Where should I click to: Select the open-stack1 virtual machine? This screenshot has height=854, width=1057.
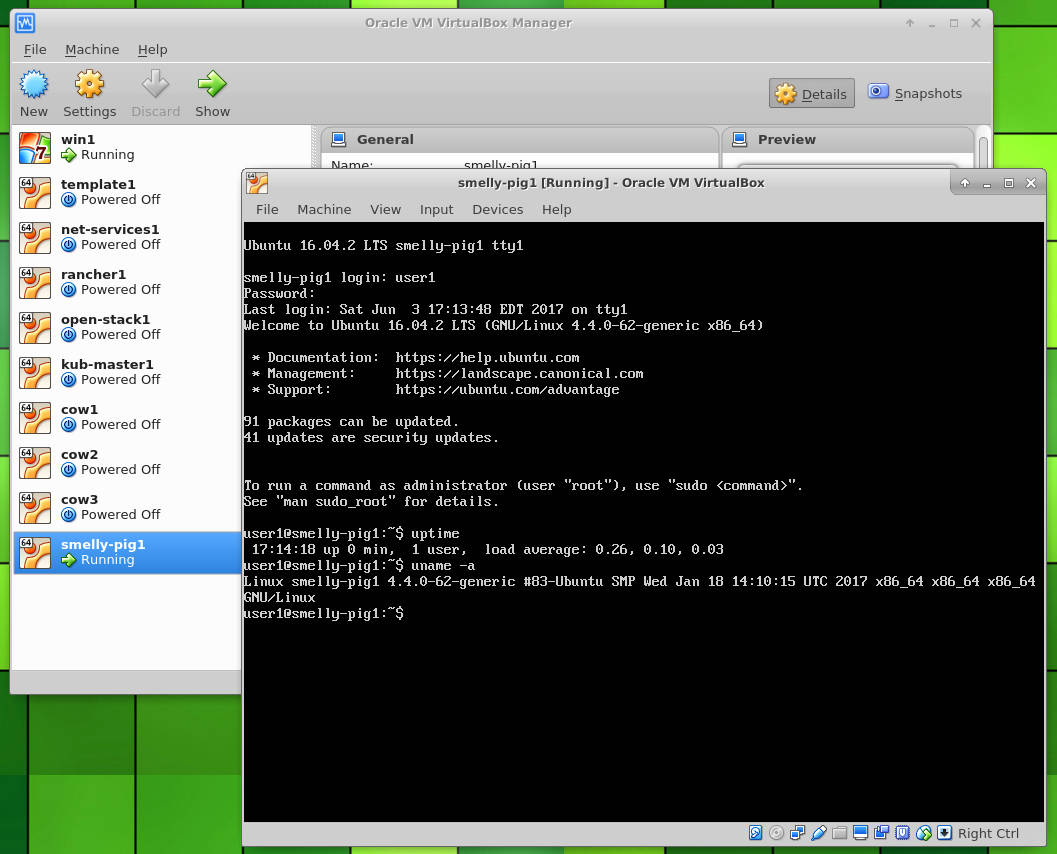(x=127, y=327)
